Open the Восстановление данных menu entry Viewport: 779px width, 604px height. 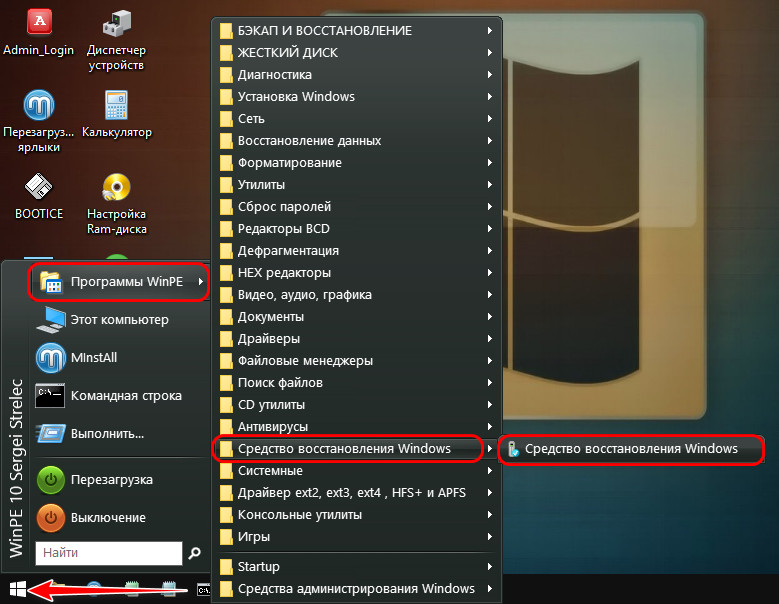click(x=357, y=141)
